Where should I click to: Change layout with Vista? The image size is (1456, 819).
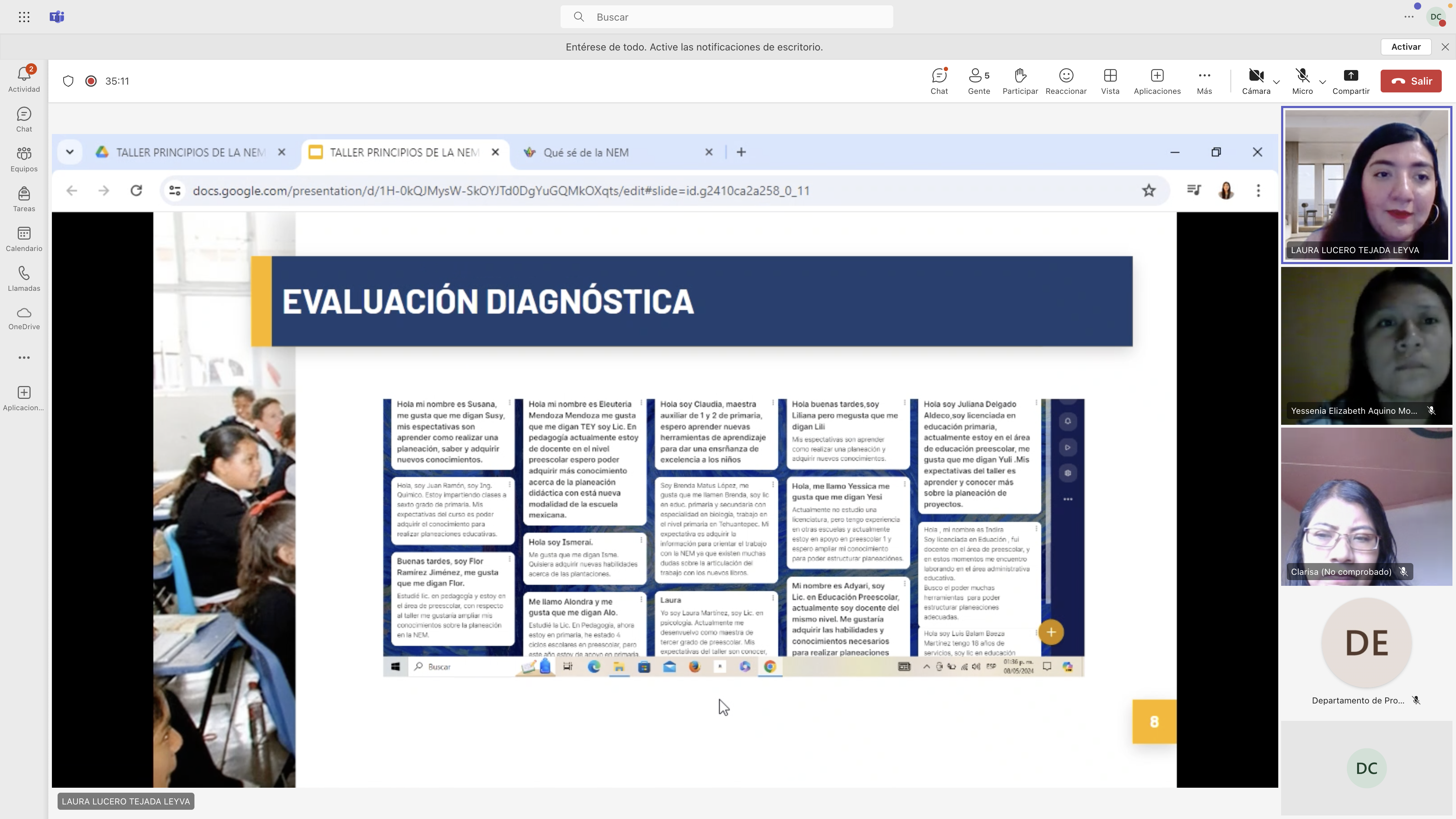click(1110, 81)
